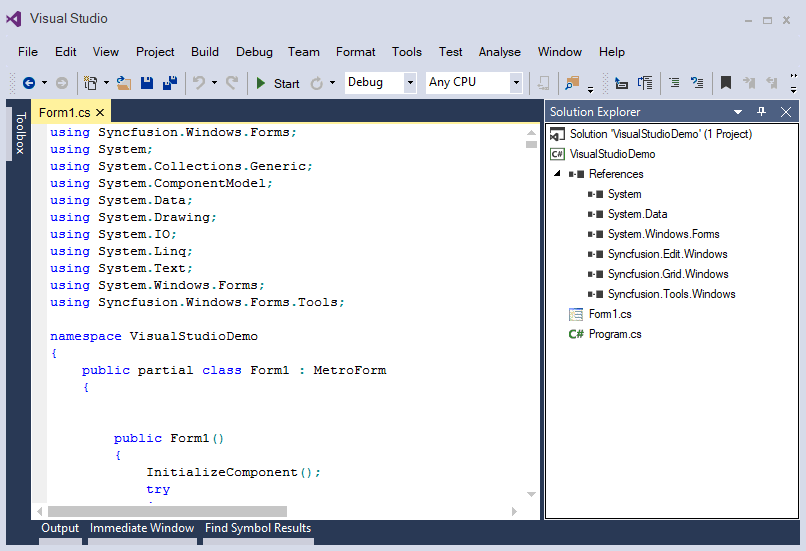Select the Form1.cs document tab

[65, 113]
